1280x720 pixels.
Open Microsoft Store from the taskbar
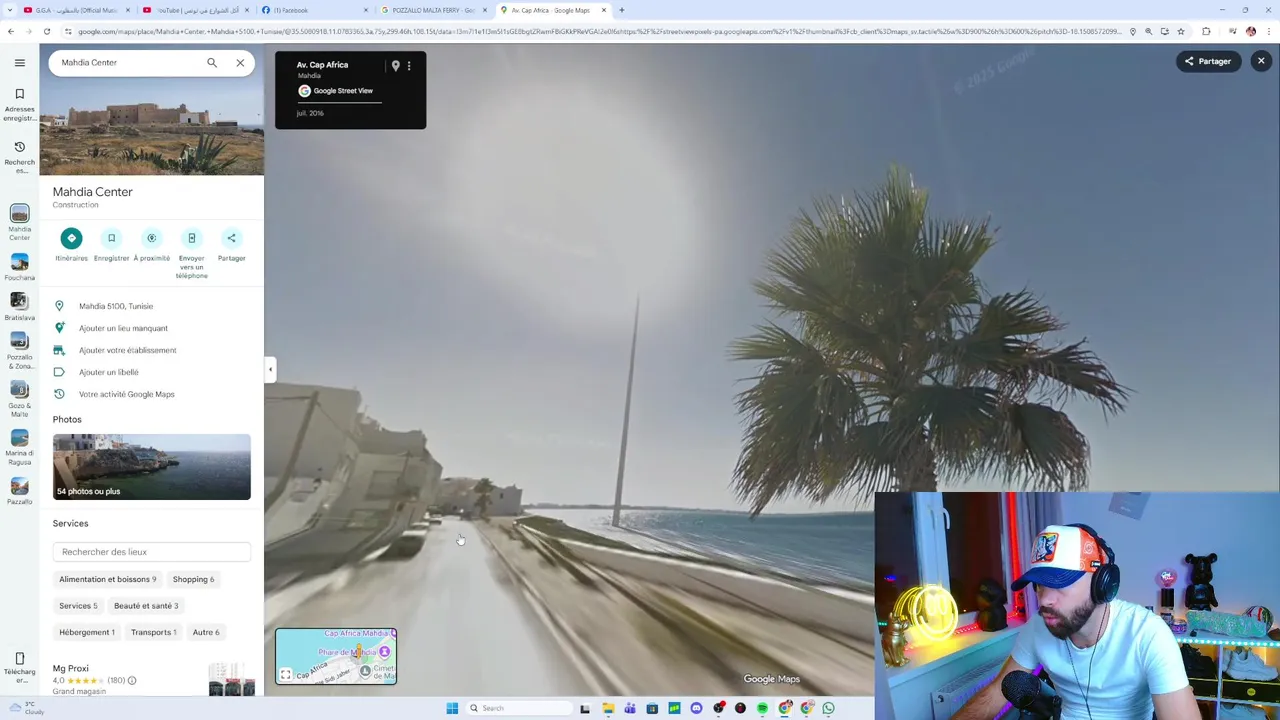(652, 708)
